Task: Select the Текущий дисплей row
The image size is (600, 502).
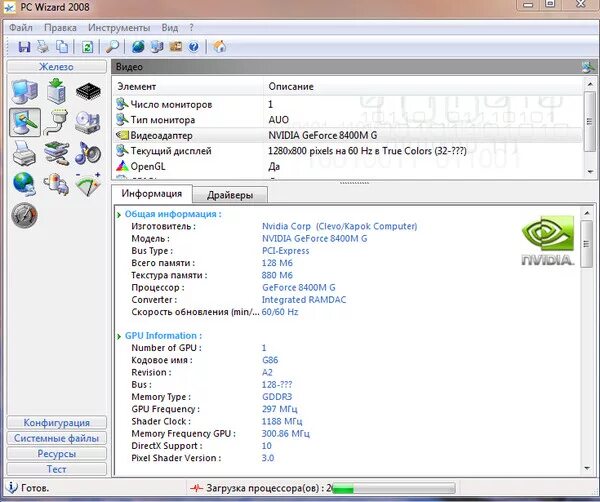Action: coord(348,151)
